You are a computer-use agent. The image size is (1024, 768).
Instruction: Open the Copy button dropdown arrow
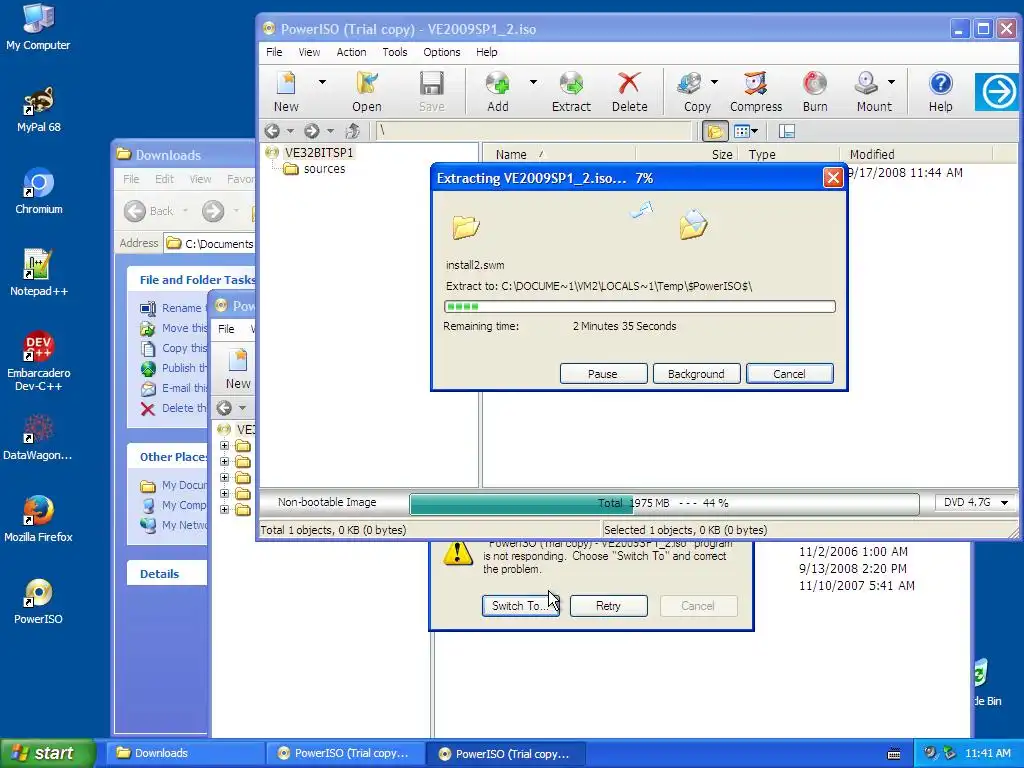714,82
